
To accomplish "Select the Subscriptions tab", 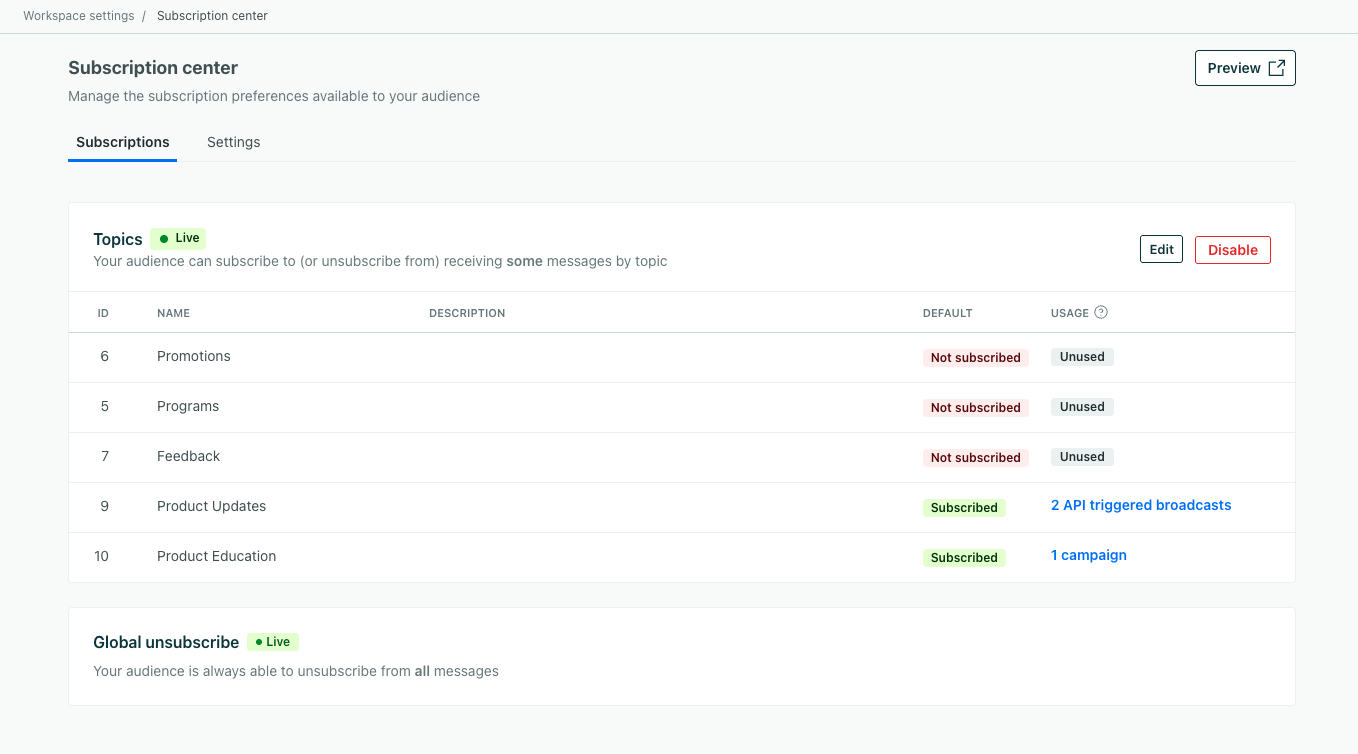I will point(122,142).
